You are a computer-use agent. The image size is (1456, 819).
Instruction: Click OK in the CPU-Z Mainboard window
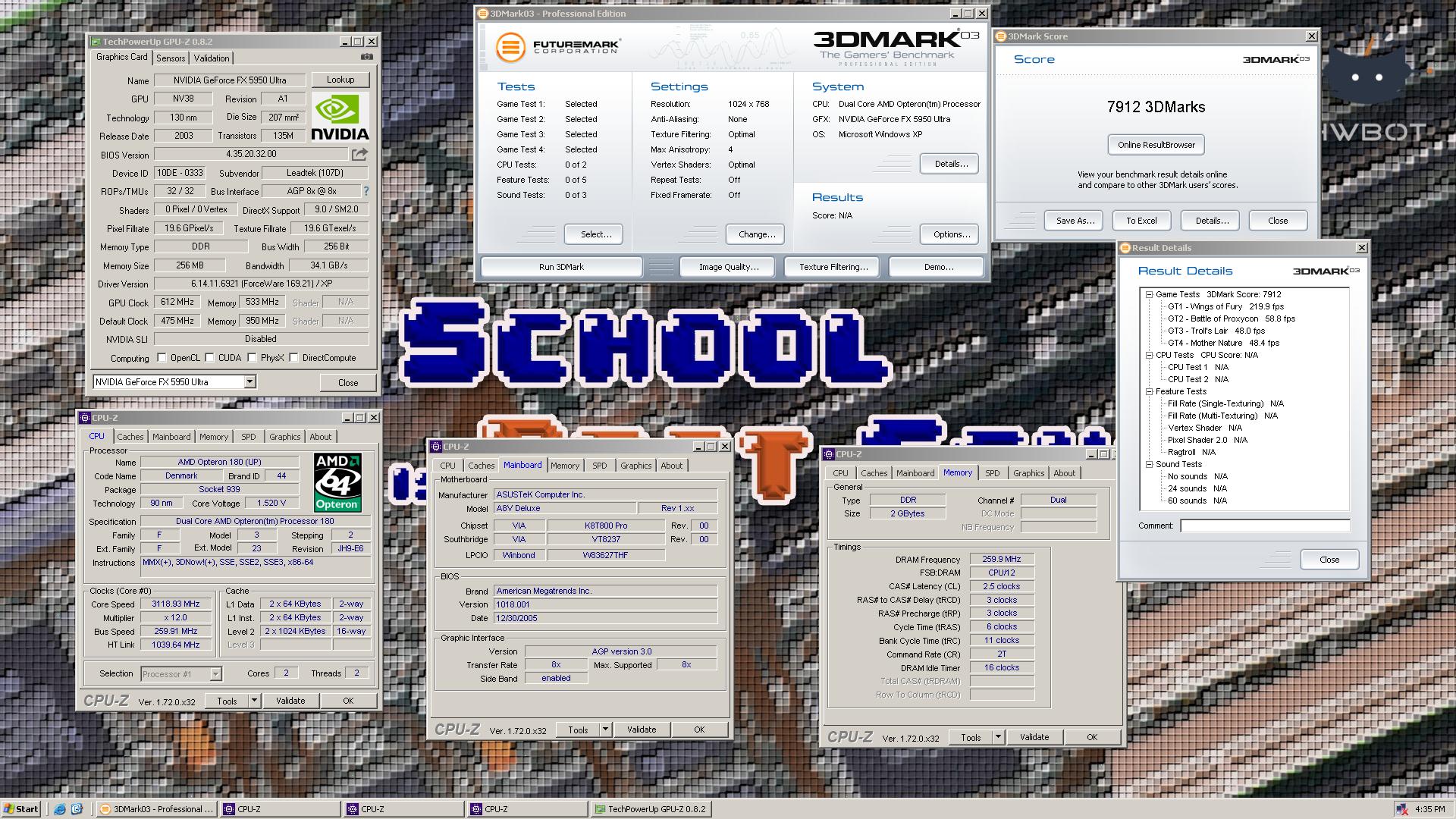(699, 730)
